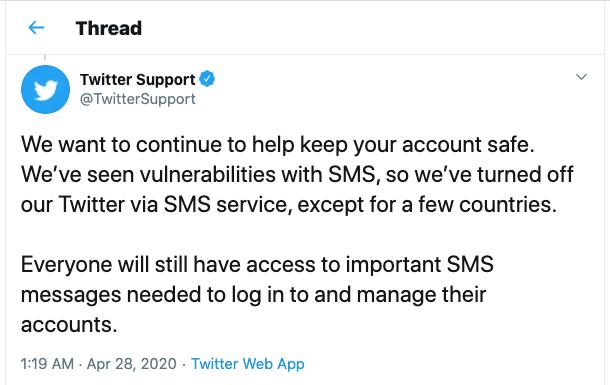The width and height of the screenshot is (610, 385).
Task: Click the line starting "We've seen vulnerabilities"
Action: point(297,175)
